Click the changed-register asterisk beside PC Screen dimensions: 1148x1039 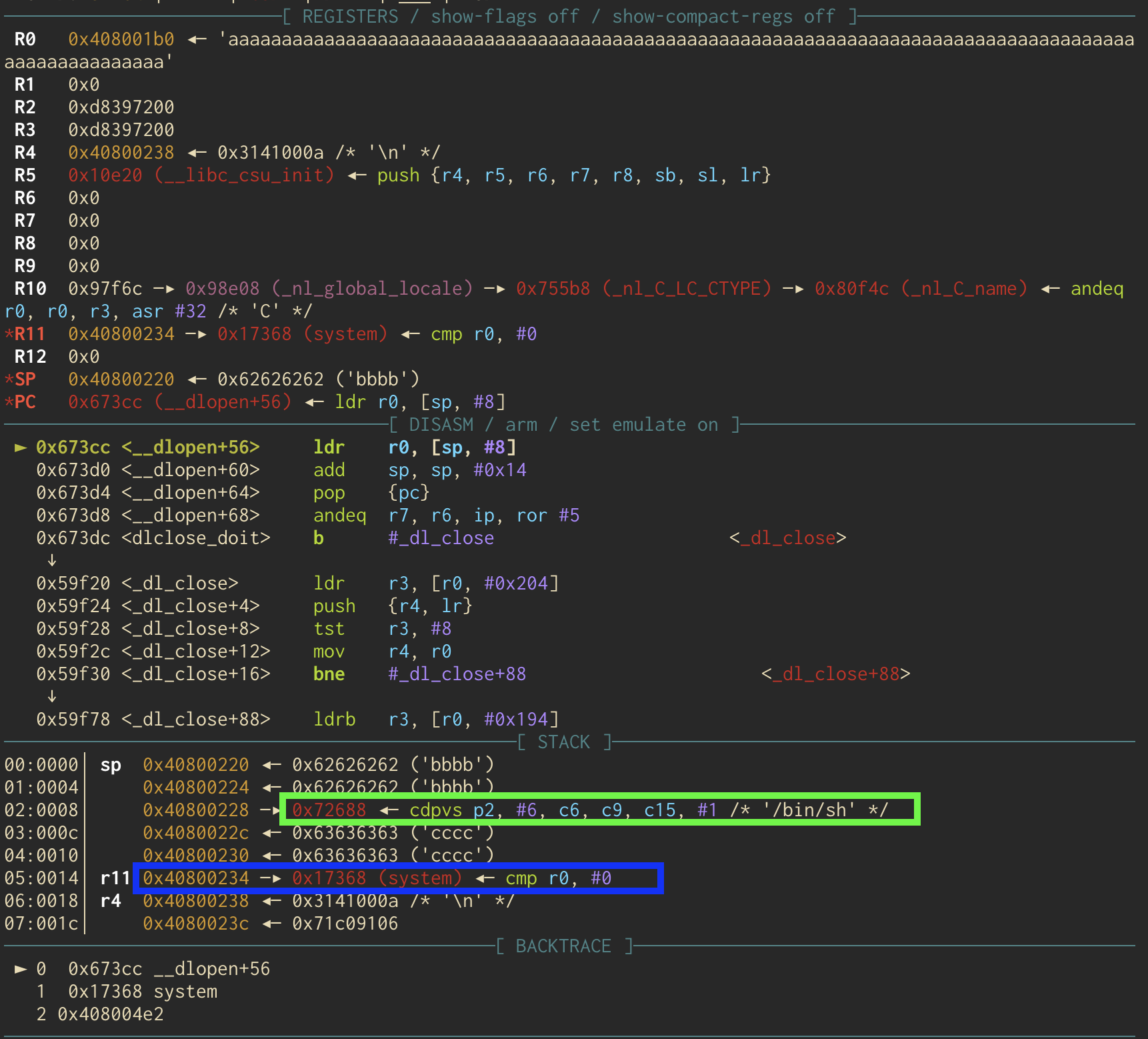(x=9, y=402)
